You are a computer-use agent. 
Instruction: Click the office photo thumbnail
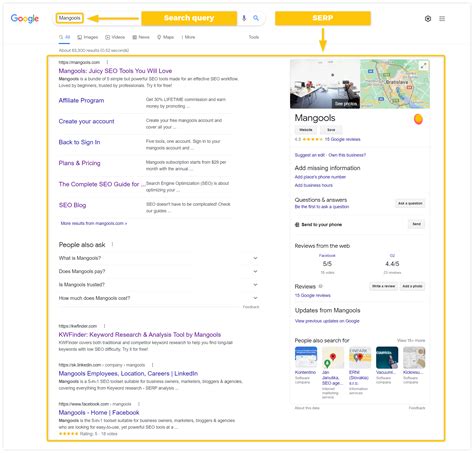[325, 84]
